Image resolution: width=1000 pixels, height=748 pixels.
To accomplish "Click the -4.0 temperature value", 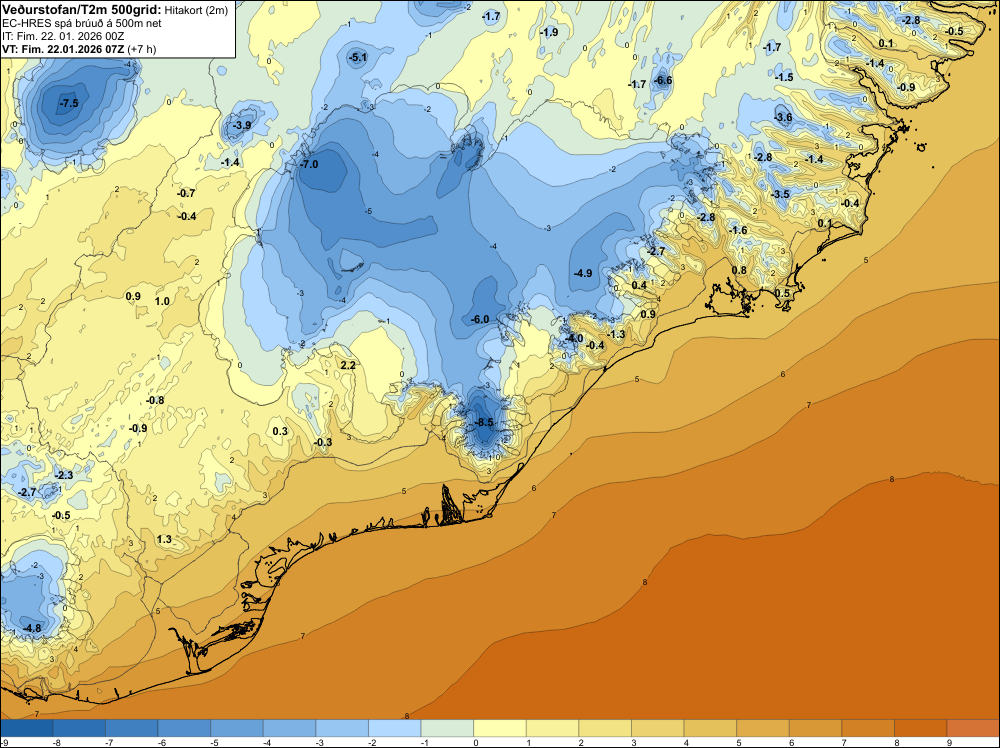I will coord(573,338).
